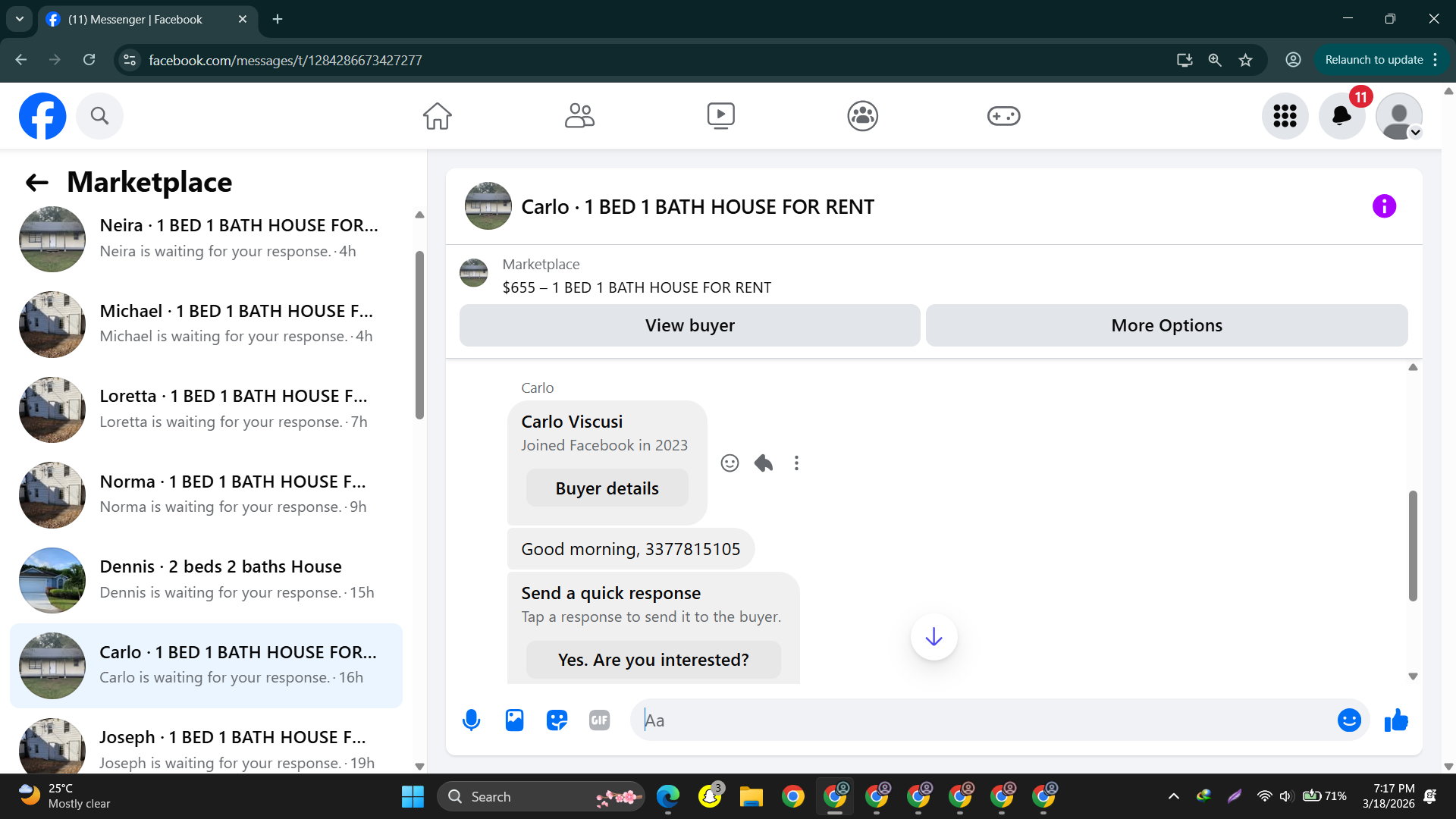Viewport: 1456px width, 819px height.
Task: Open the Video tab
Action: coord(720,116)
